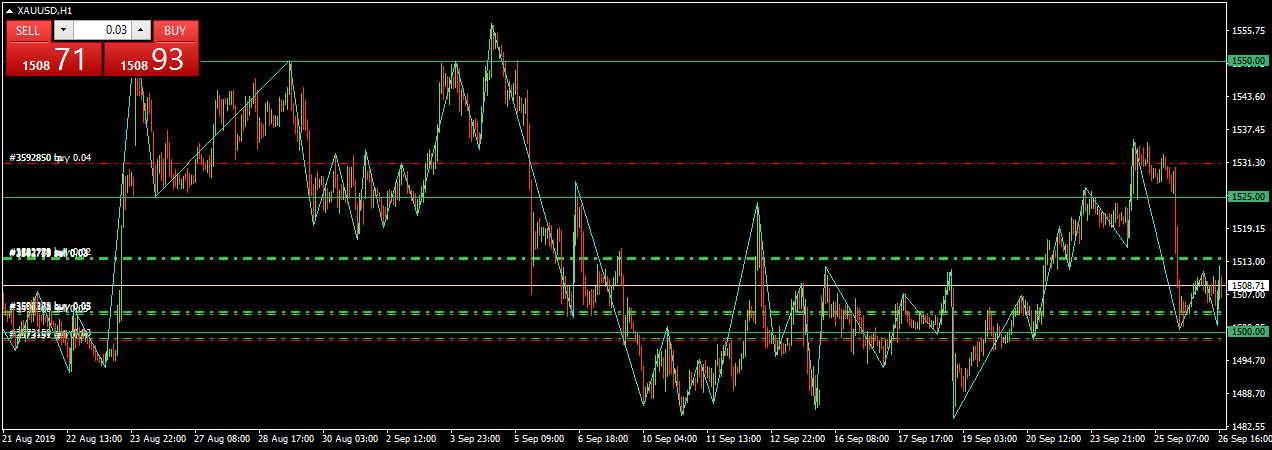1272x450 pixels.
Task: Click the 20 Sep 12:00 time label
Action: pyautogui.click(x=1054, y=438)
